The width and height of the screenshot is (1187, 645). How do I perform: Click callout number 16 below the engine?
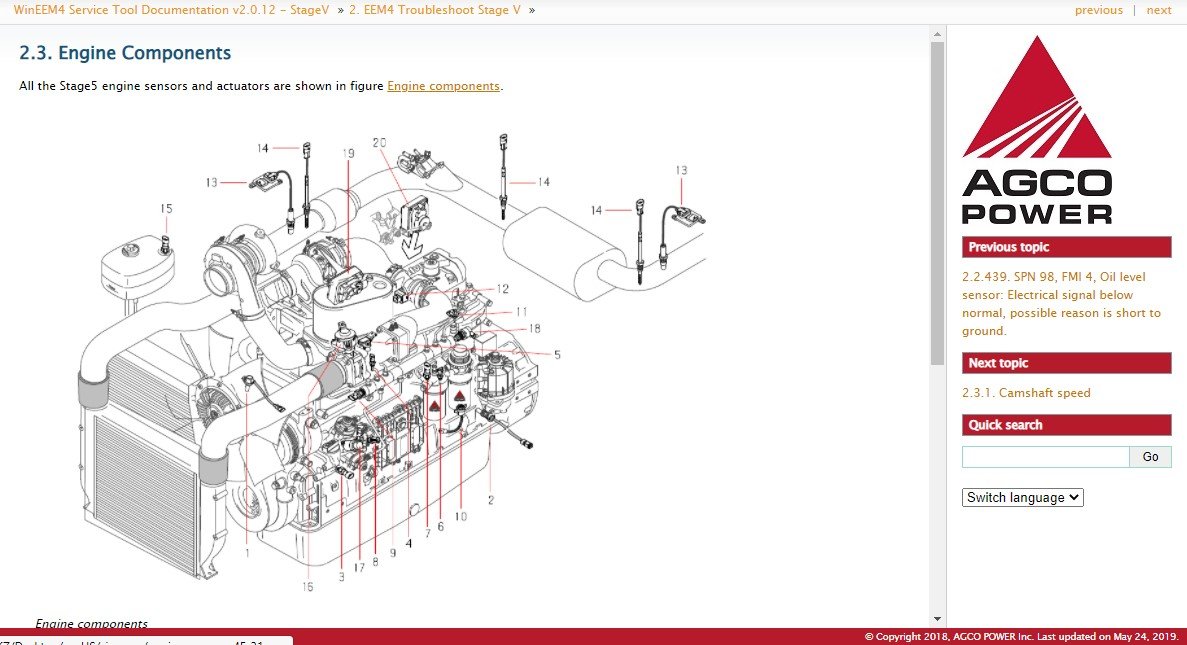click(307, 587)
